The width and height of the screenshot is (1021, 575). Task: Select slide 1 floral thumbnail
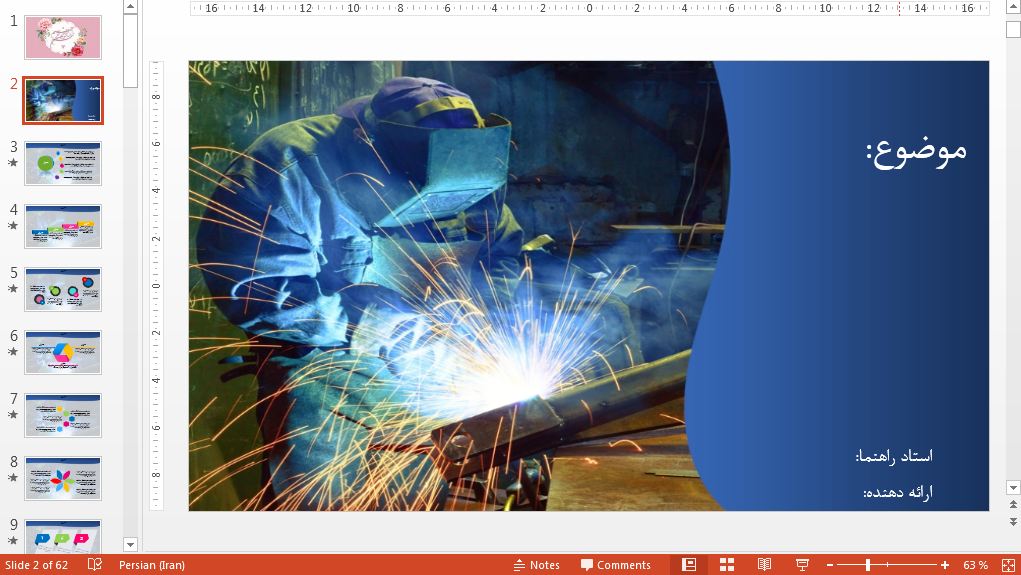click(63, 37)
